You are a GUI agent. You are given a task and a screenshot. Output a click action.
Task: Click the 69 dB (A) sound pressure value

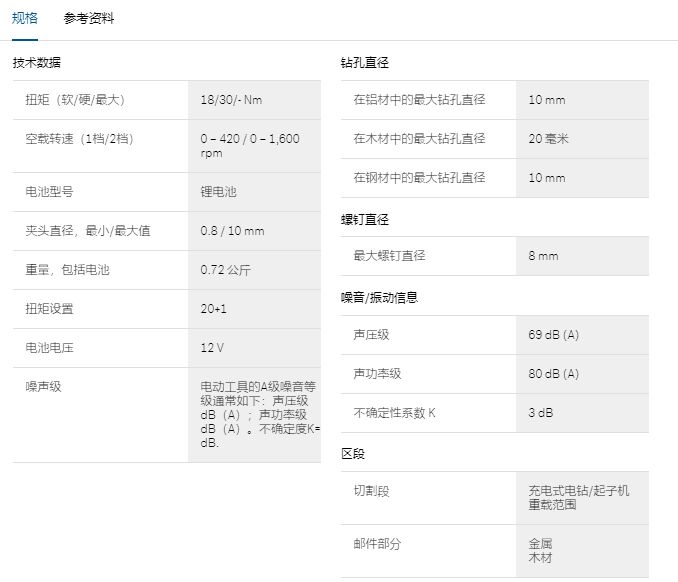553,335
